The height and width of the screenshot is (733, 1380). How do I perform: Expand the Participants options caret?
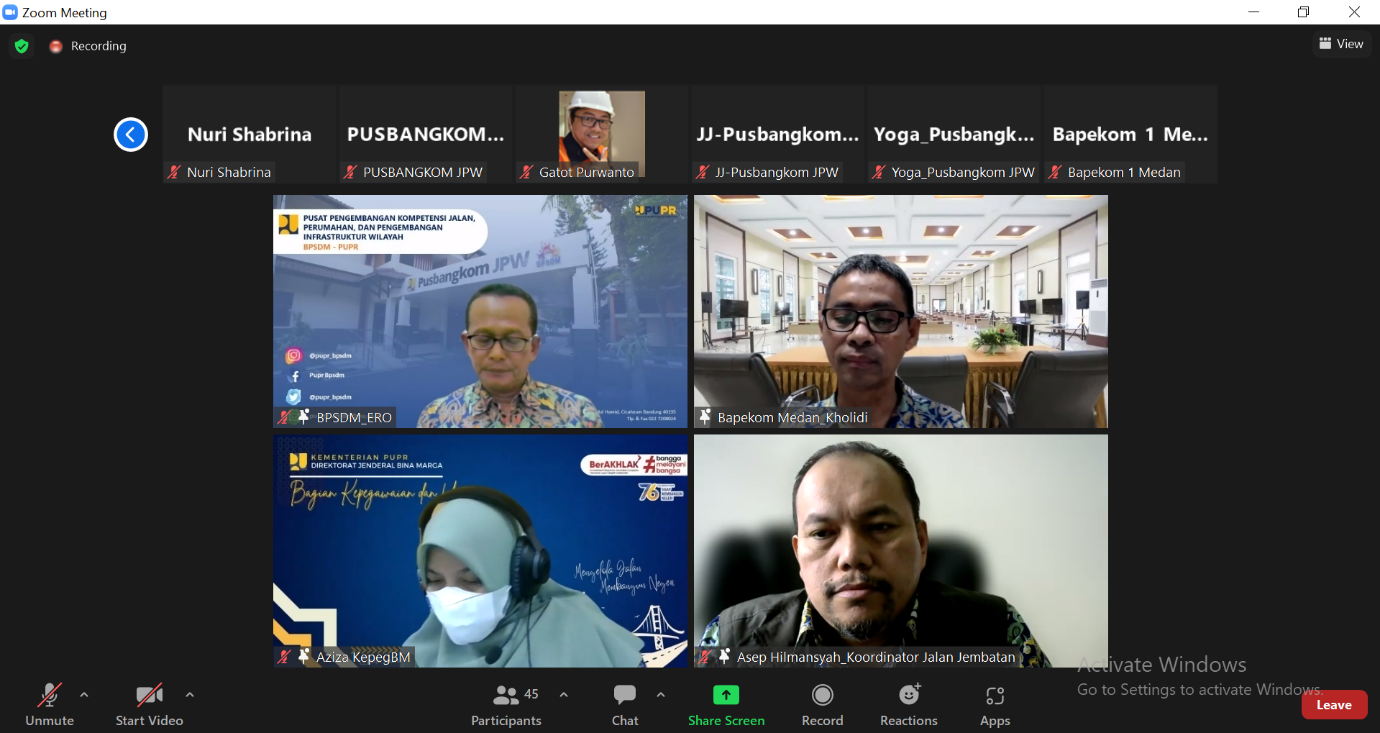click(x=564, y=695)
